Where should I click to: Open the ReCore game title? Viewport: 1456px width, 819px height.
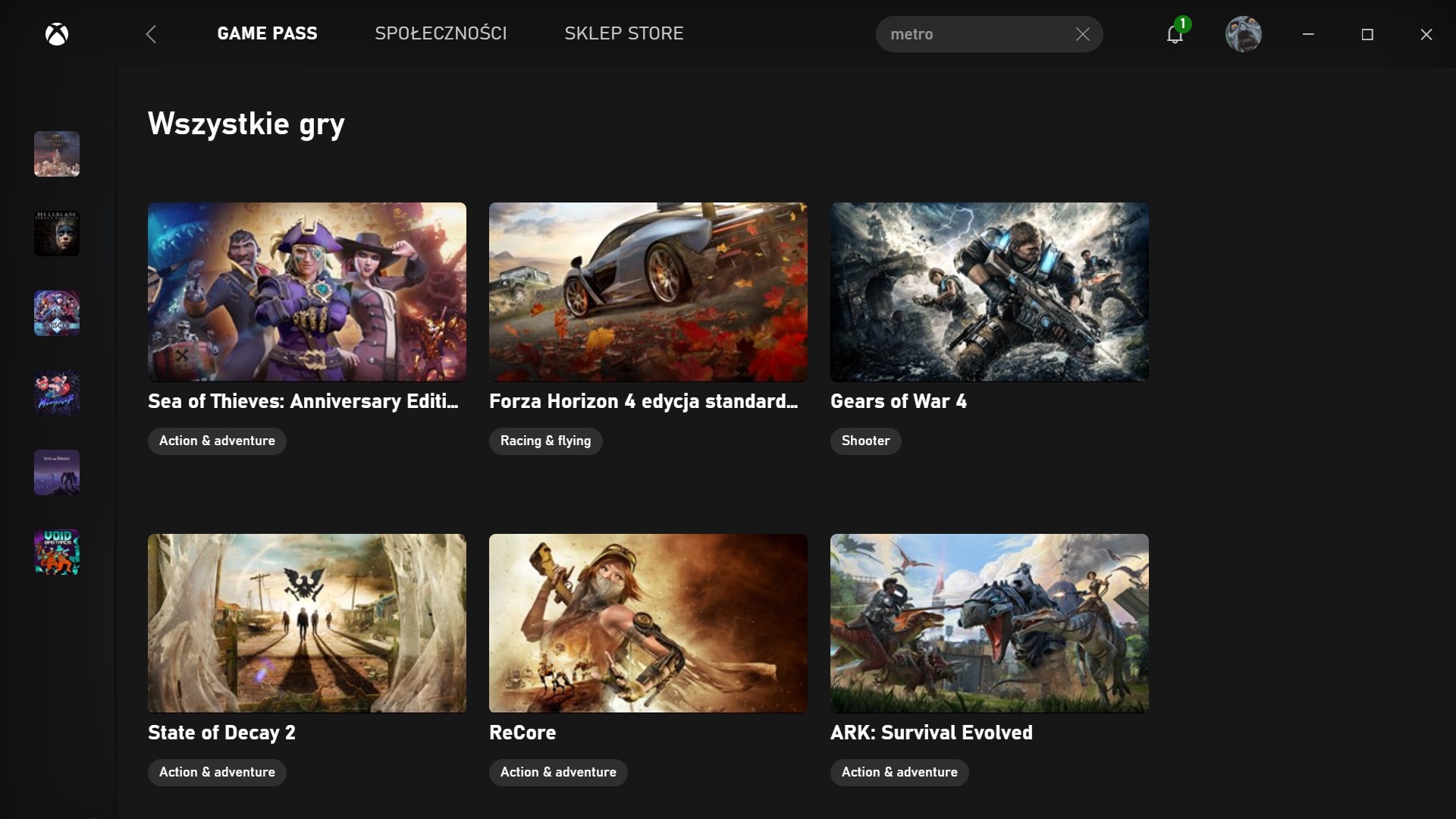click(x=522, y=733)
